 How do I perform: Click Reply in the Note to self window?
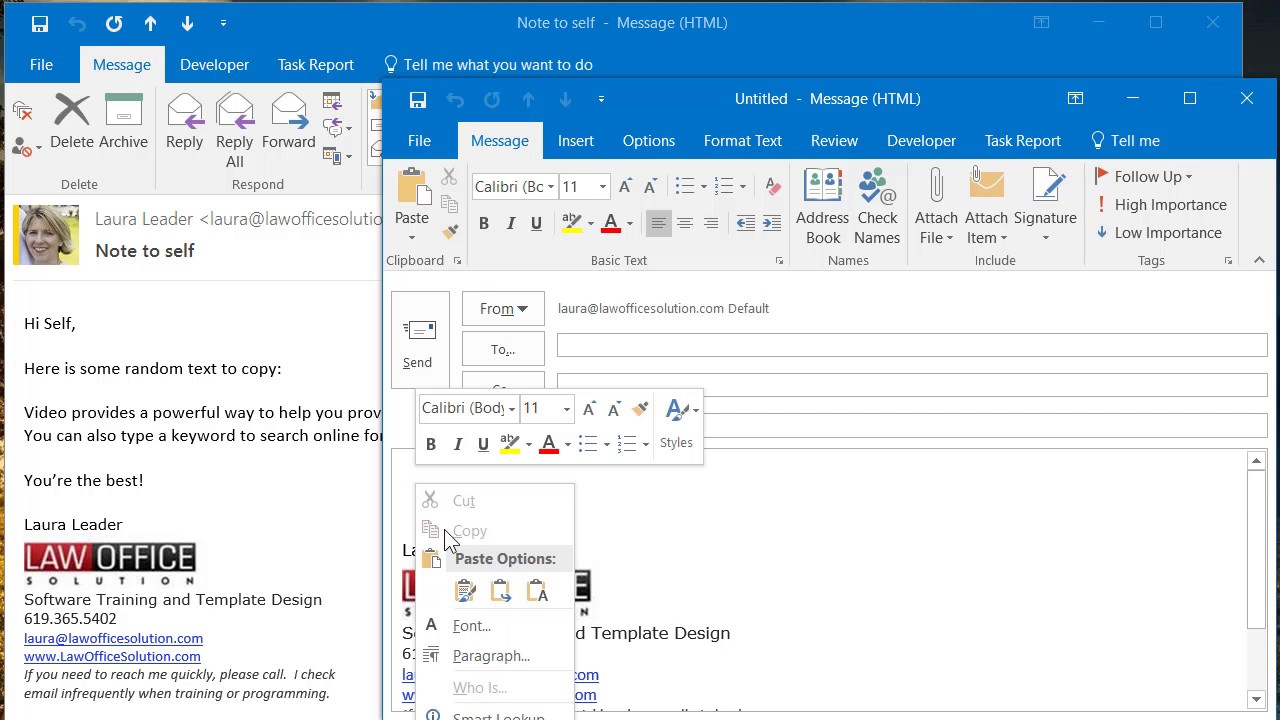[x=184, y=122]
